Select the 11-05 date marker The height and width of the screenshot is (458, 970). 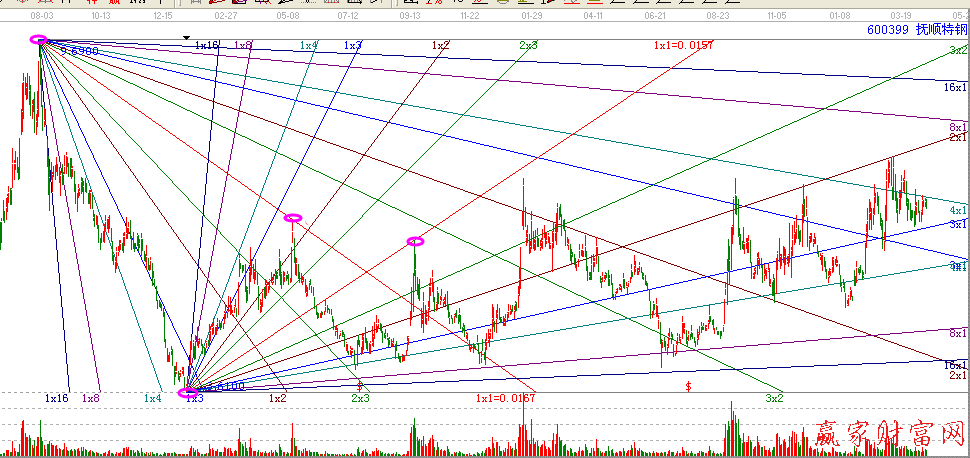coord(778,17)
